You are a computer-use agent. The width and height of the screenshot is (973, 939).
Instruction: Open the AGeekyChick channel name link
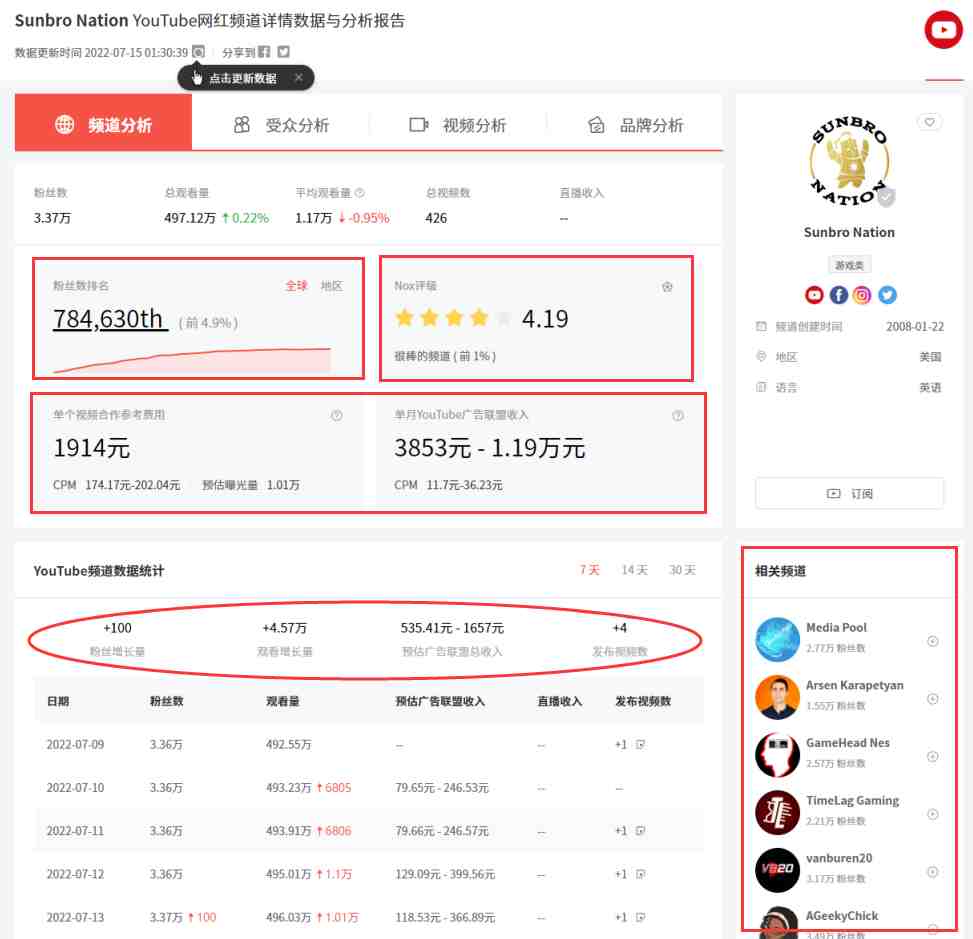(842, 916)
